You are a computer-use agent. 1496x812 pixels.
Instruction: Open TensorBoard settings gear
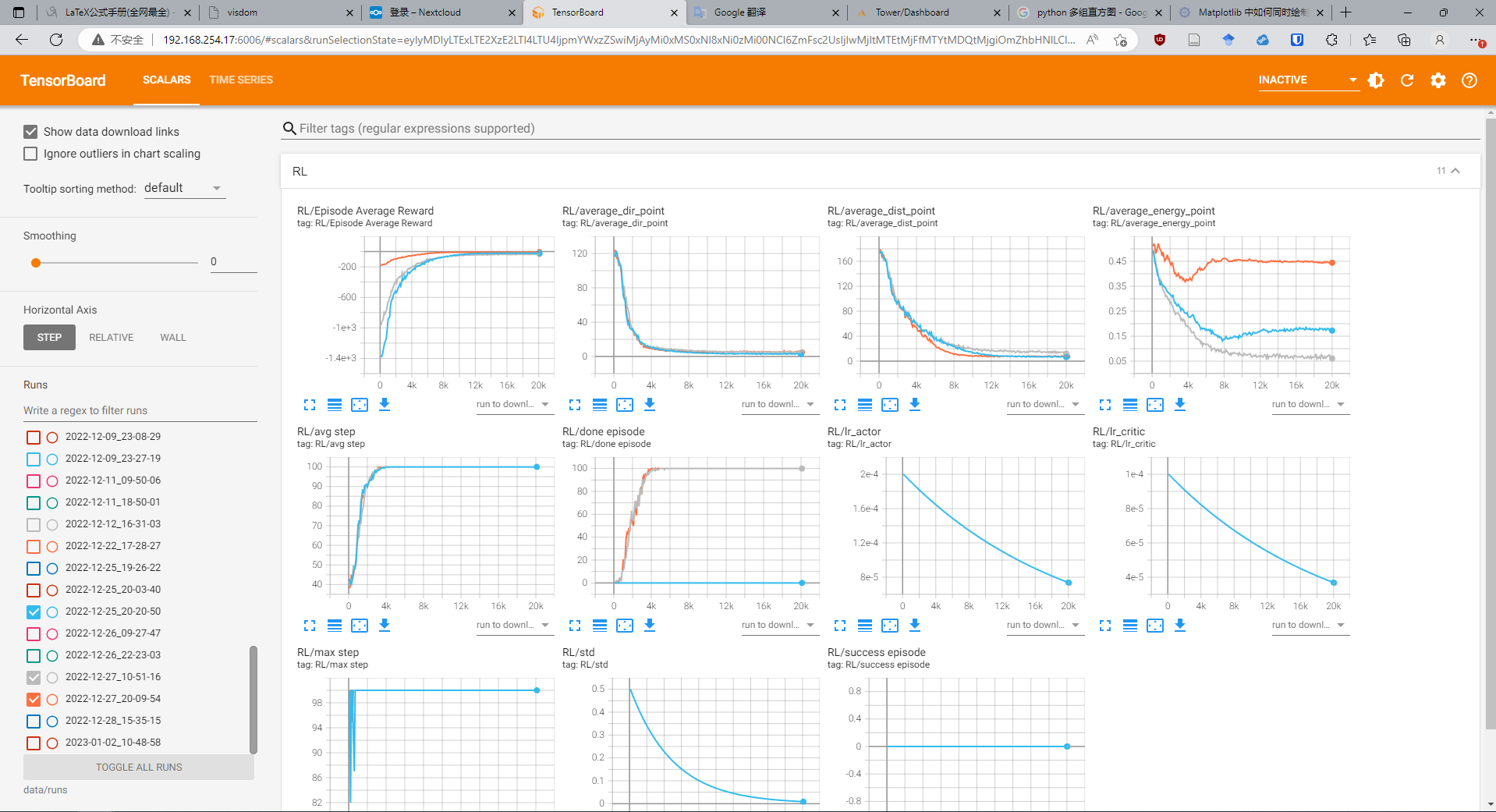click(1438, 80)
